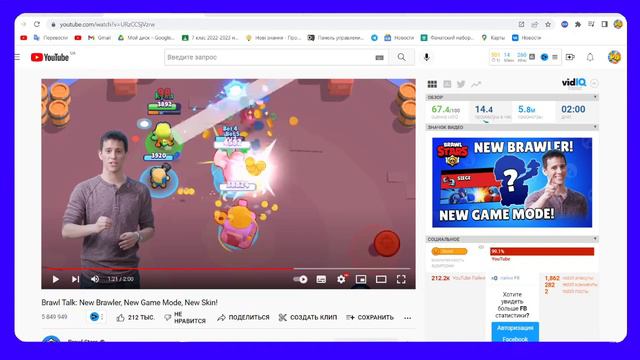Open the player settings gear
This screenshot has width=640, height=360.
(x=341, y=279)
